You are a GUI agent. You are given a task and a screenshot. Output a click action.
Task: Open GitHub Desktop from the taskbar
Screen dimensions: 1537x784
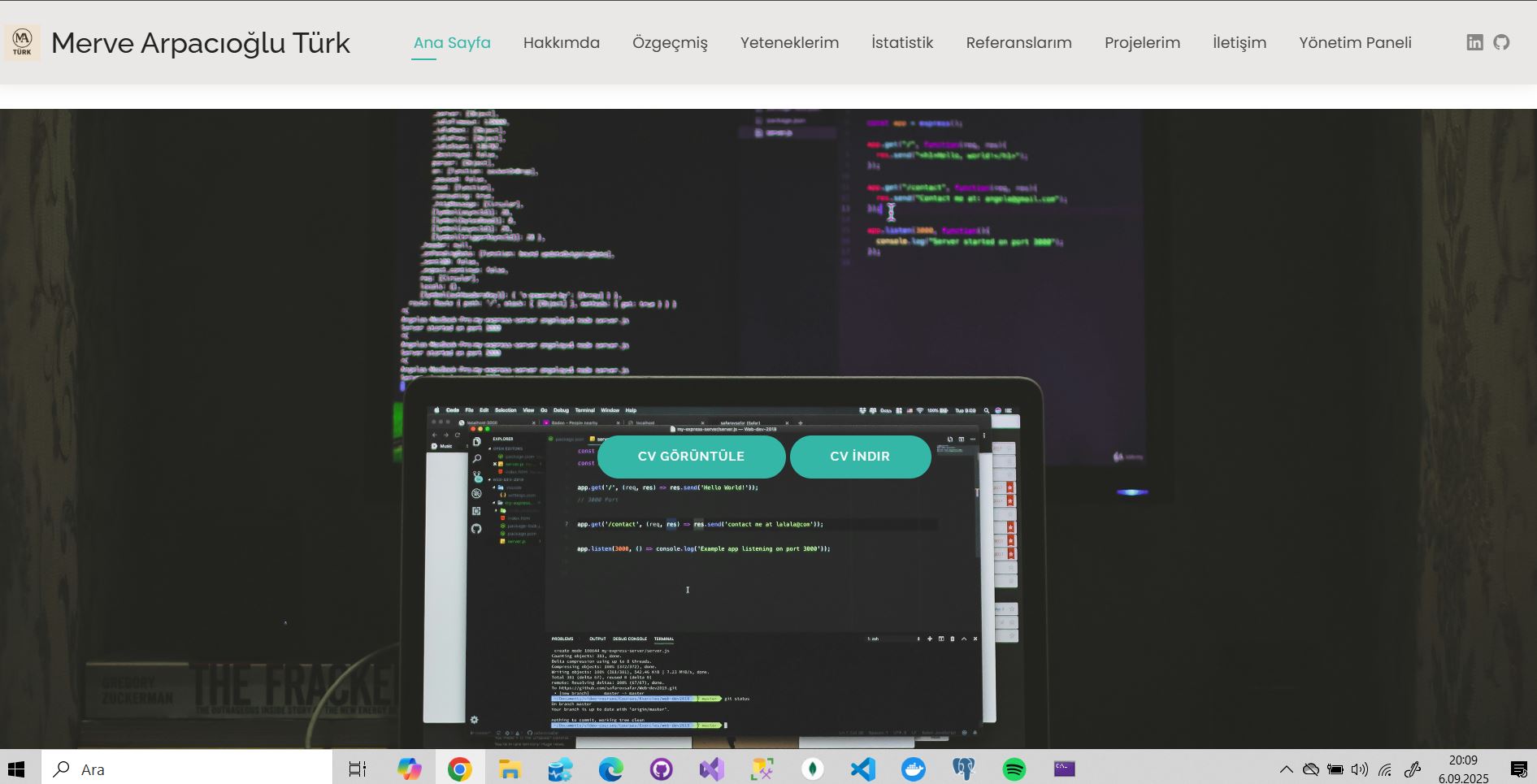[661, 769]
